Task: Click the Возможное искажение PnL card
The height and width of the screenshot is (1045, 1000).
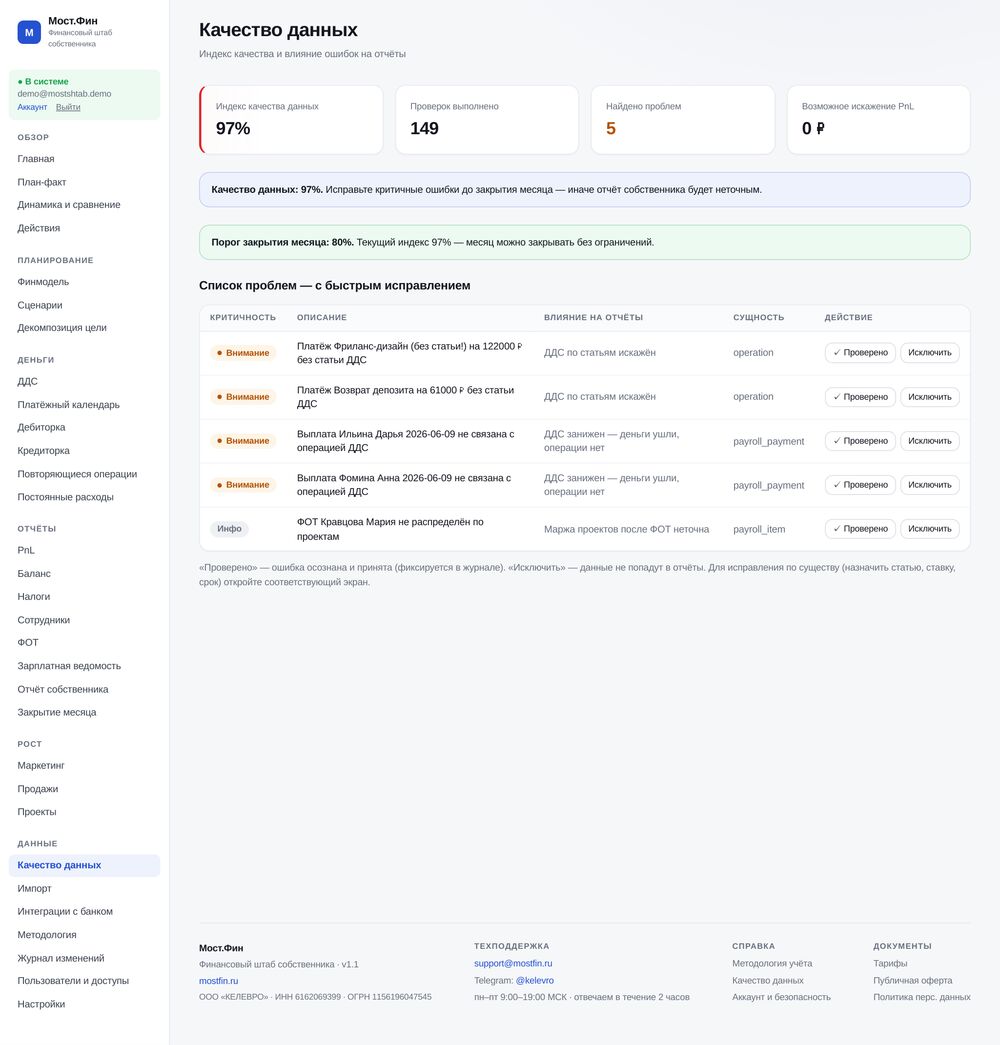Action: (x=879, y=120)
